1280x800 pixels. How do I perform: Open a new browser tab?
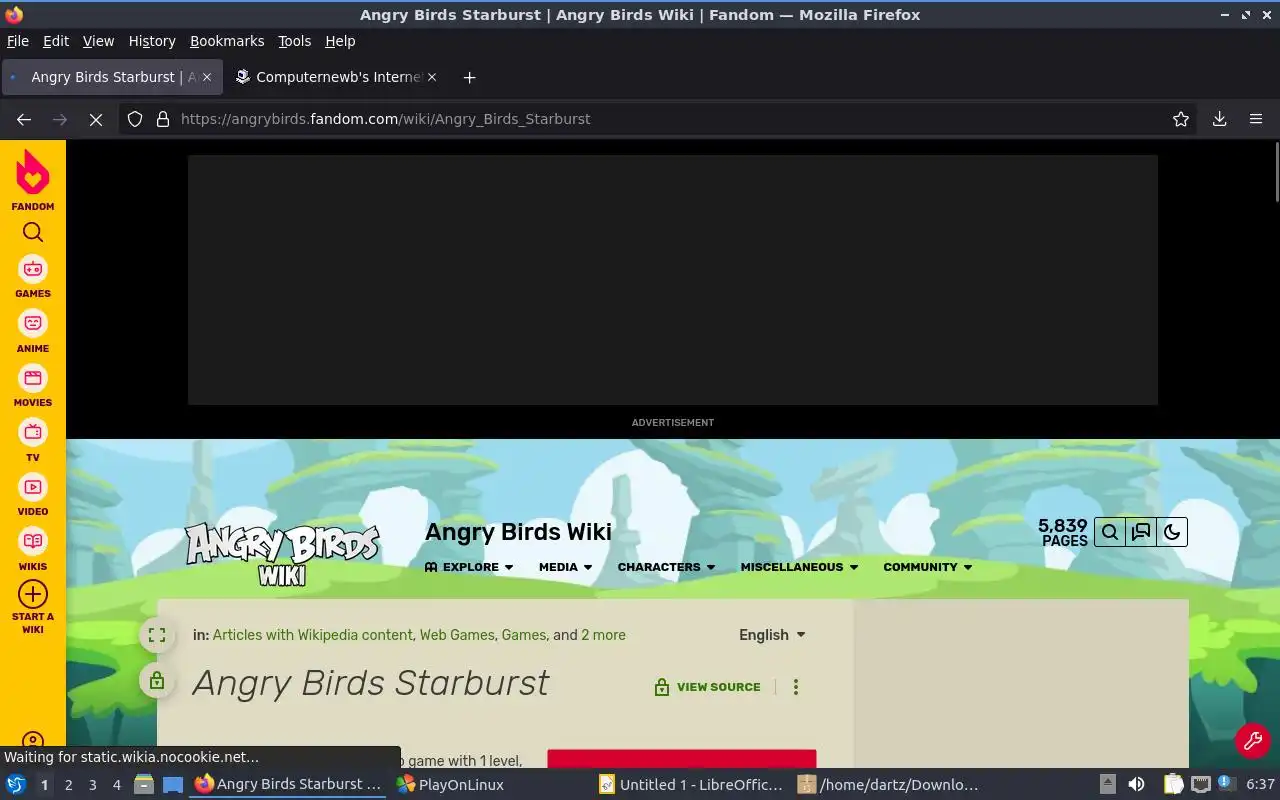469,77
